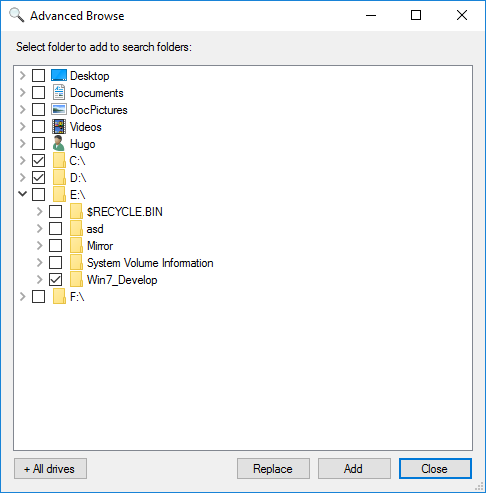The height and width of the screenshot is (493, 486).
Task: Uncheck the C:\ drive checkbox
Action: 38,161
